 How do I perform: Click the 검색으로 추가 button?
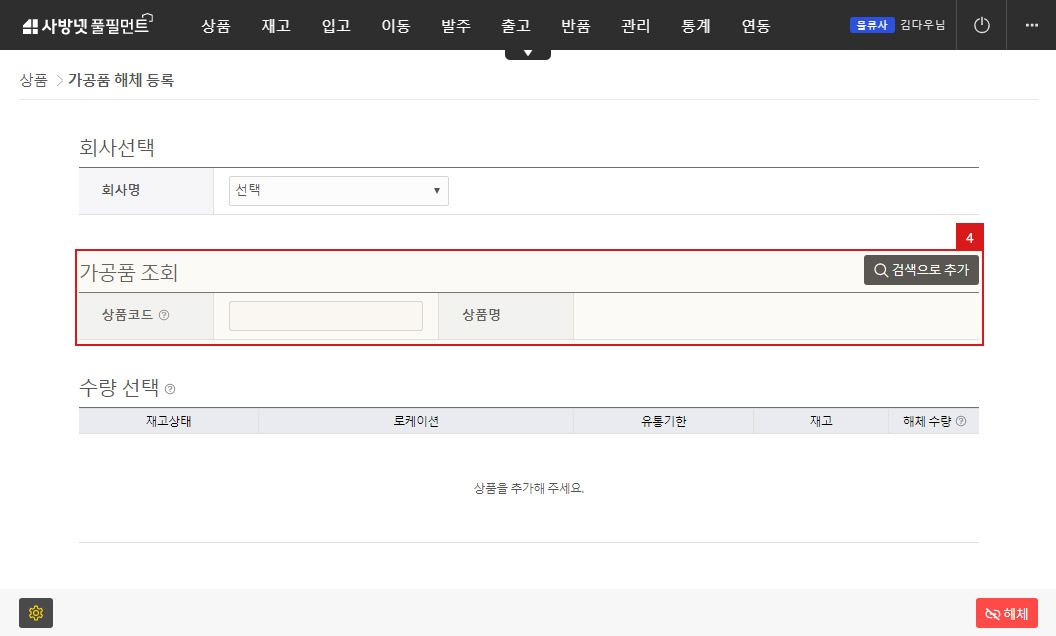(921, 269)
